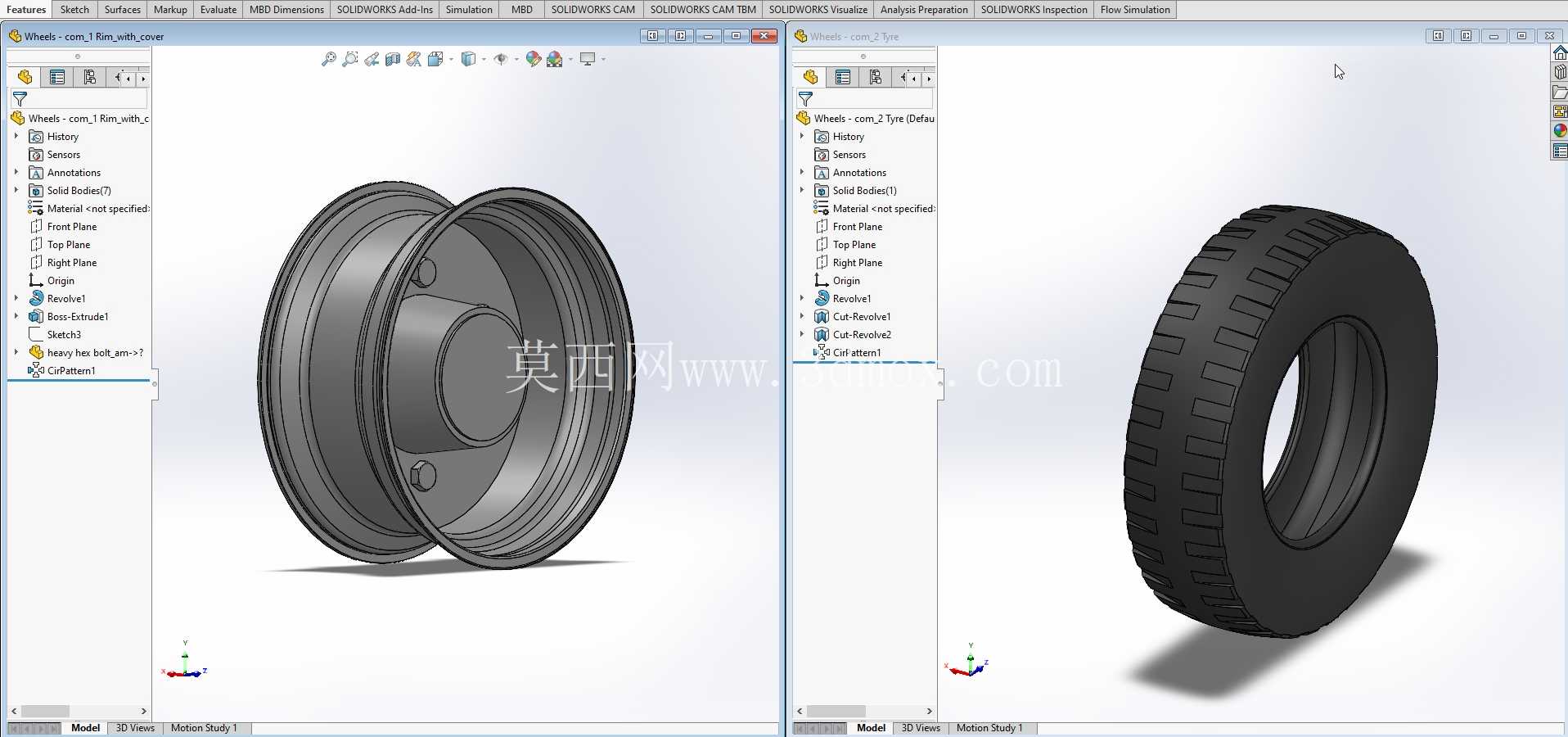Select ConfigurationManager tab in Tyre window
This screenshot has height=737, width=1568.
(876, 77)
